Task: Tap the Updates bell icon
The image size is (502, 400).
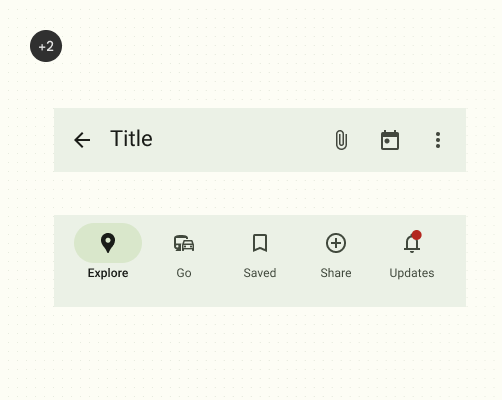Action: (412, 244)
